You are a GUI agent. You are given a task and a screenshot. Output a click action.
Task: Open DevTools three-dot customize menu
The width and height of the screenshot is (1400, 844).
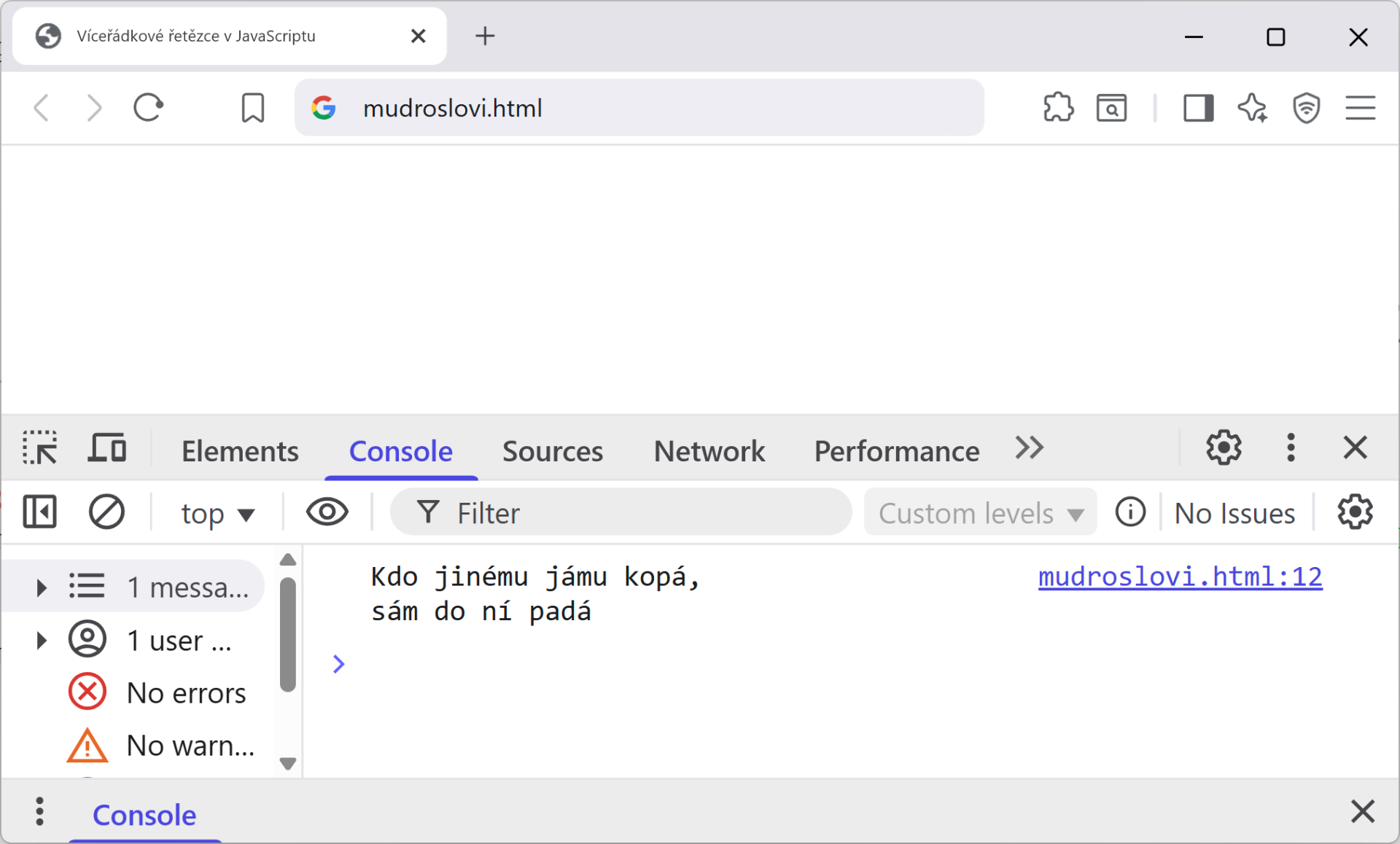coord(1291,448)
